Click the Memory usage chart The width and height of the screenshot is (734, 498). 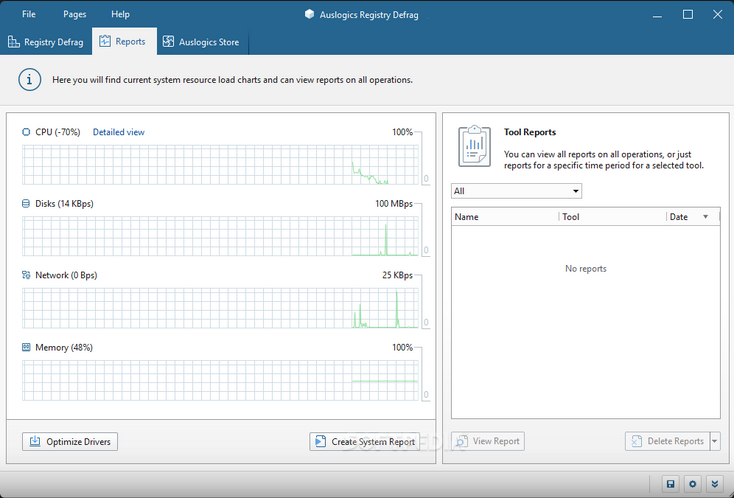tap(220, 381)
